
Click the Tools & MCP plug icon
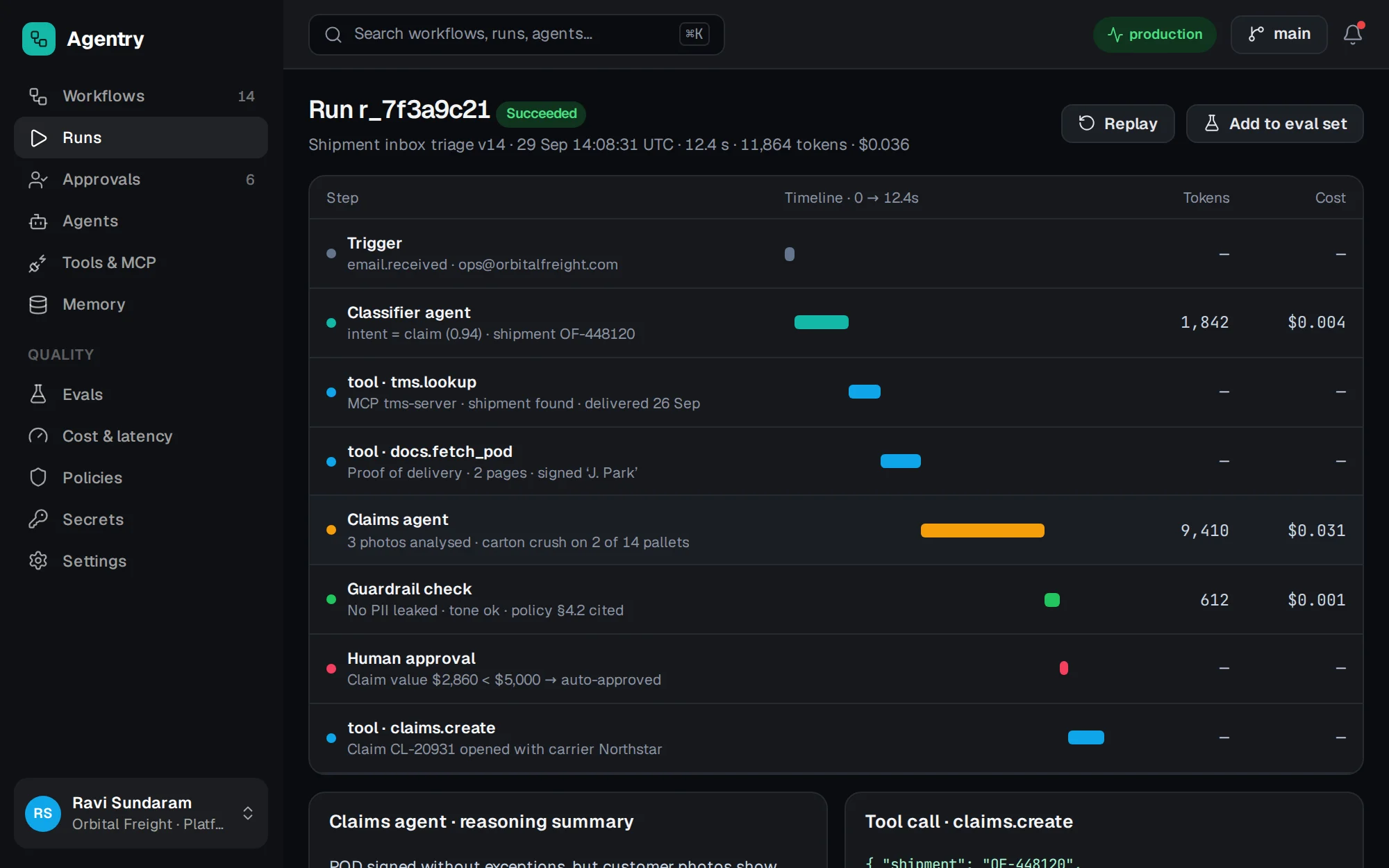[x=38, y=262]
